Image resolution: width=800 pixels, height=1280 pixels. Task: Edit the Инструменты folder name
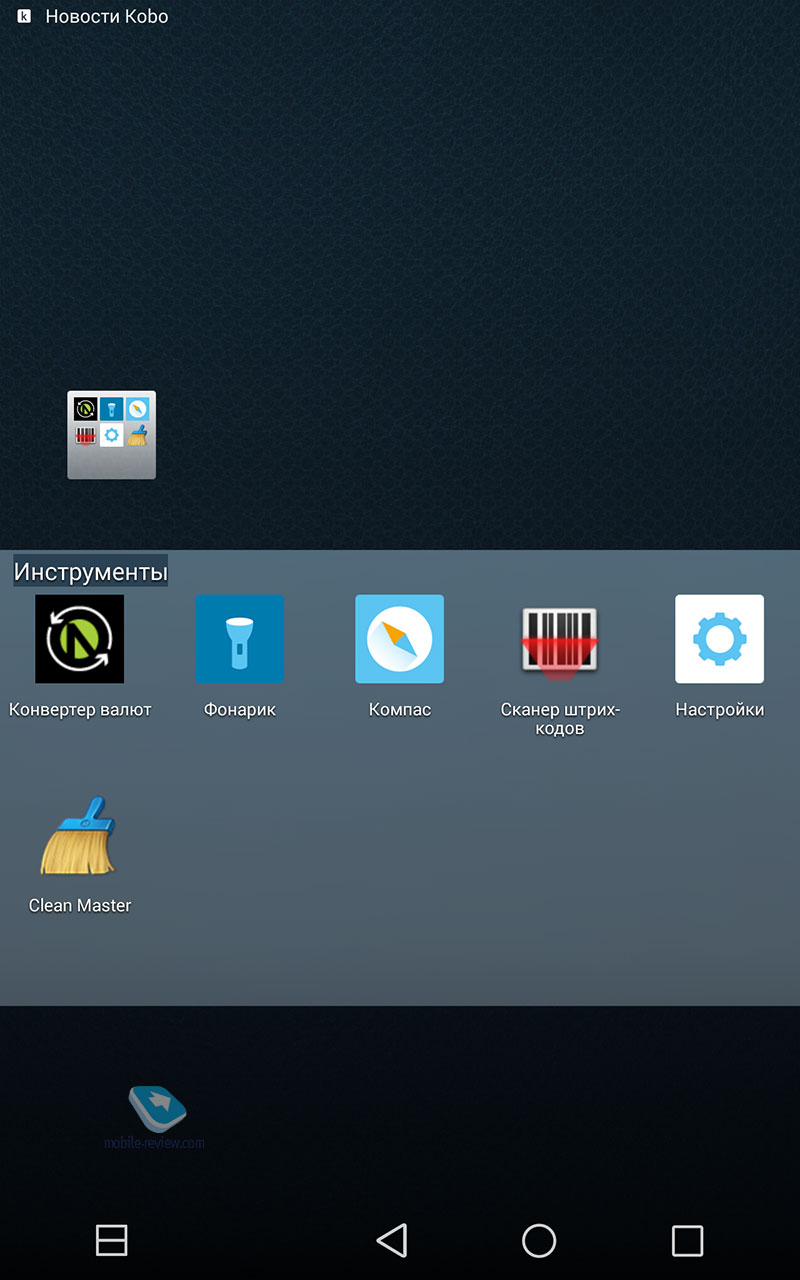(91, 572)
